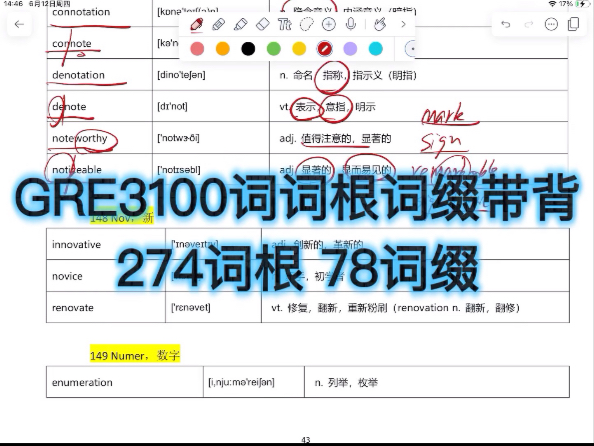The width and height of the screenshot is (594, 446).
Task: Select the pencil tool
Action: pos(219,25)
